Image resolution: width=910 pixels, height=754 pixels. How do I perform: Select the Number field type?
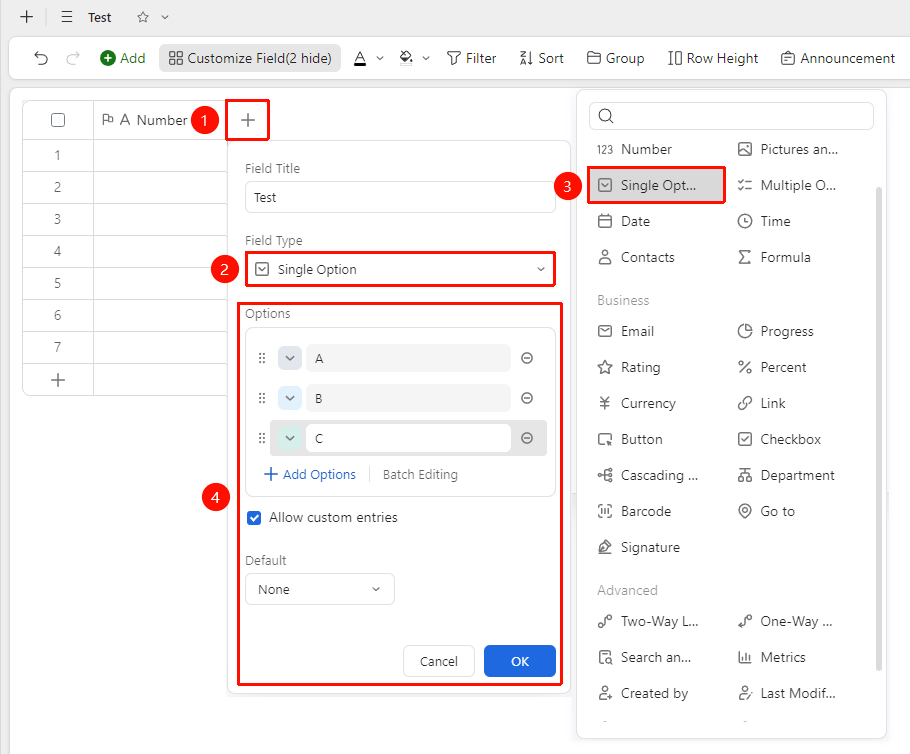click(634, 149)
